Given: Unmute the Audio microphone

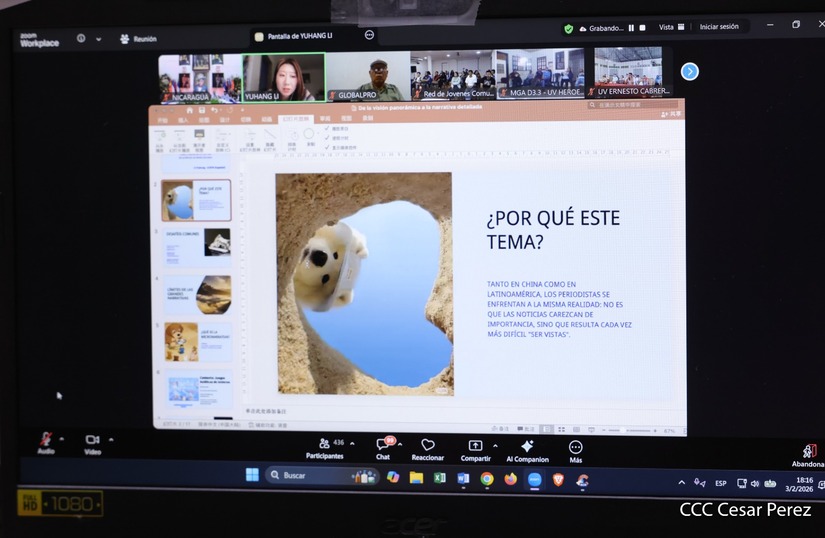Looking at the screenshot, I should tap(45, 440).
